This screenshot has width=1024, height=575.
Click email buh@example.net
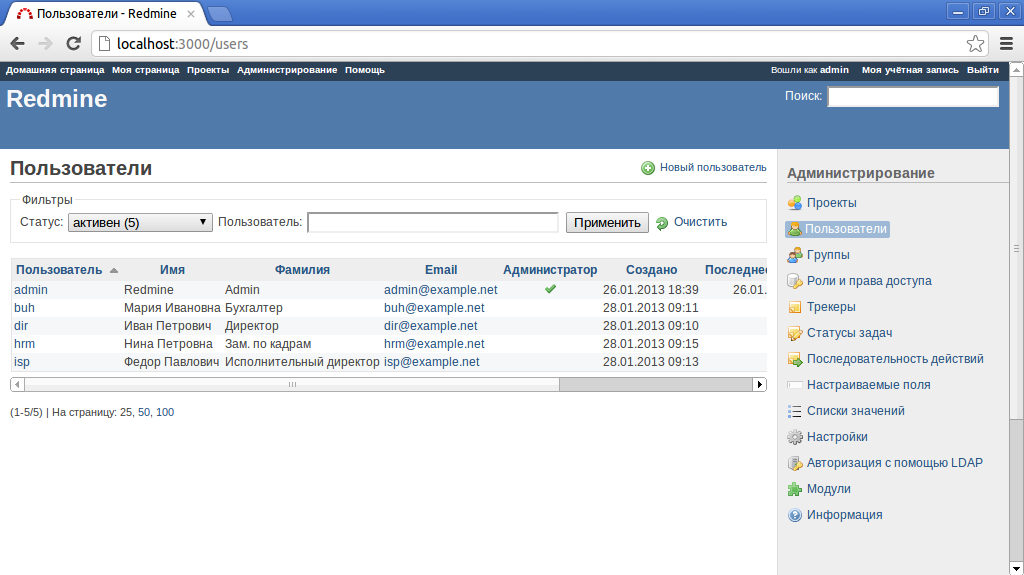(434, 308)
